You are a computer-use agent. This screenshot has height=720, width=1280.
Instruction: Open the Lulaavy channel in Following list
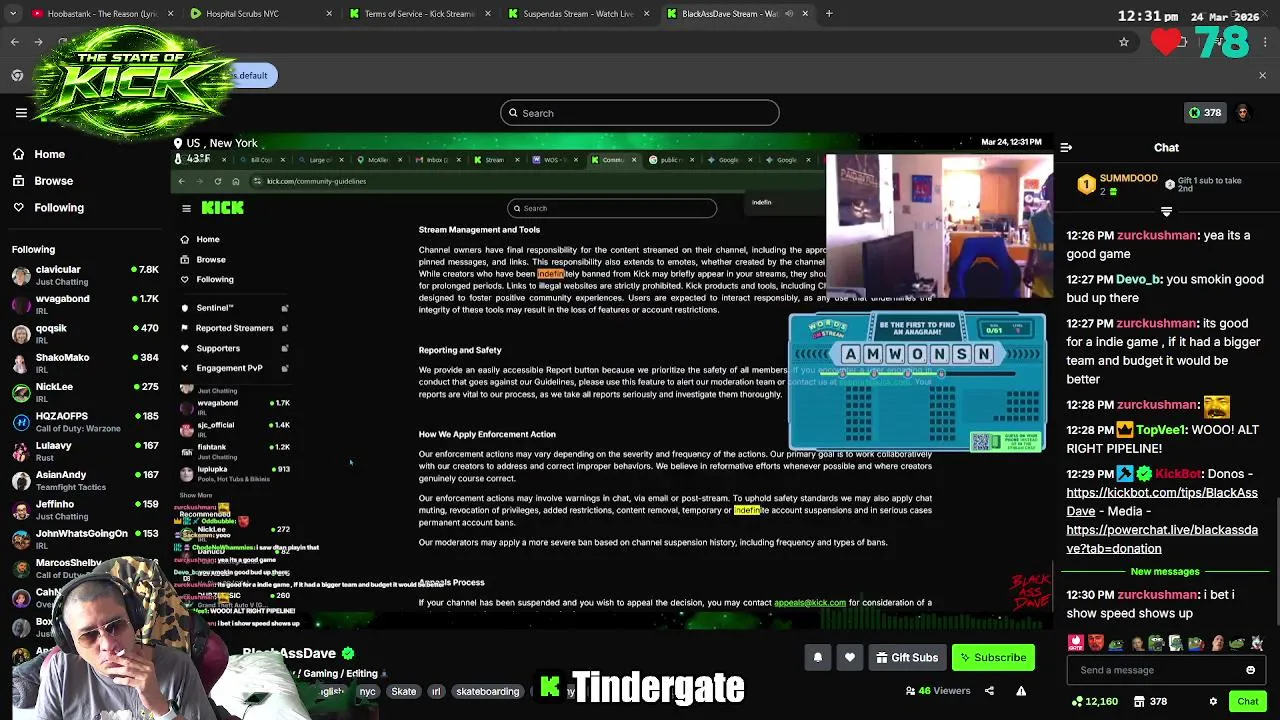coord(85,451)
